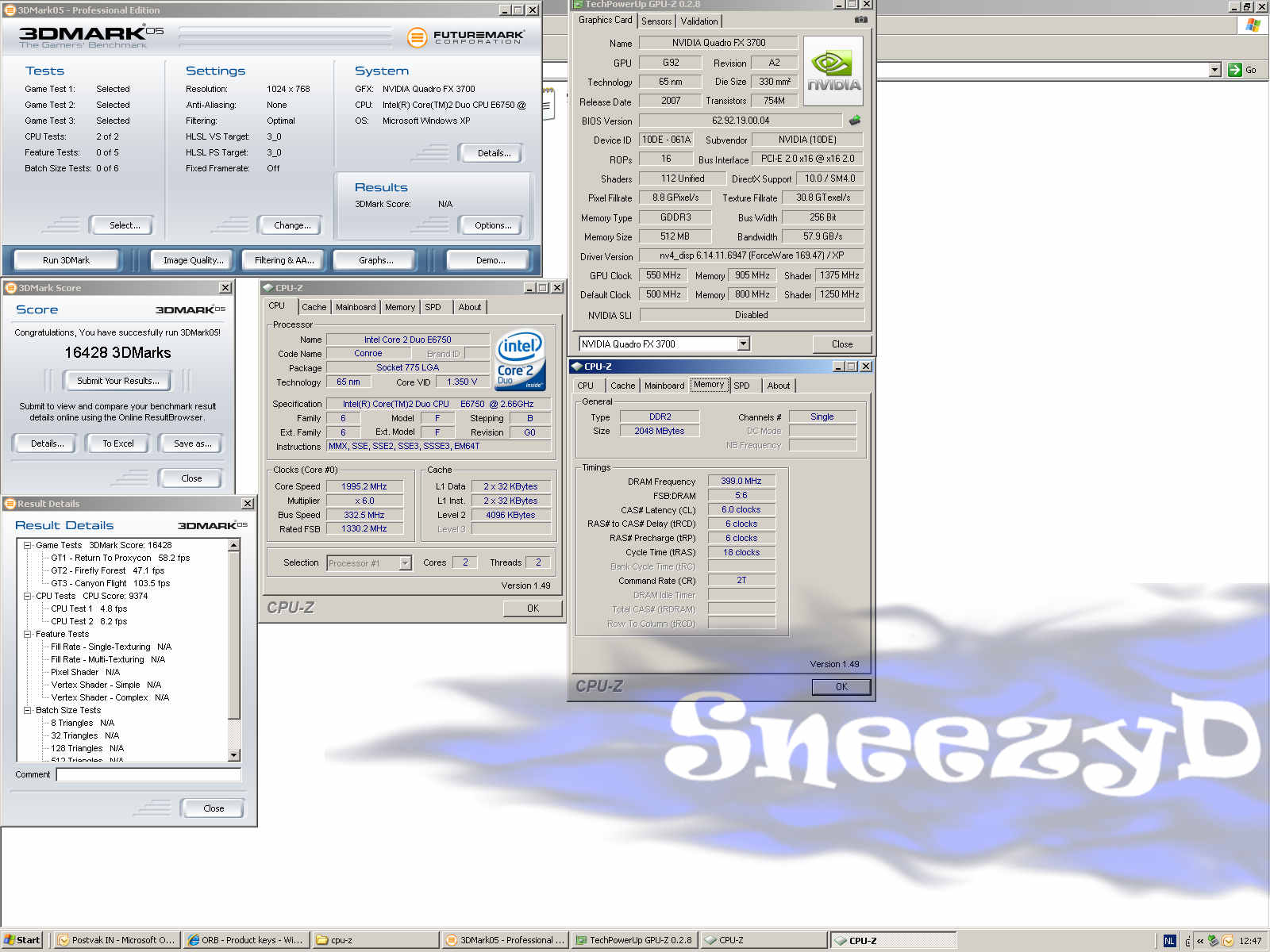
Task: Open Processor selection dropdown in CPU-Z
Action: (x=405, y=563)
